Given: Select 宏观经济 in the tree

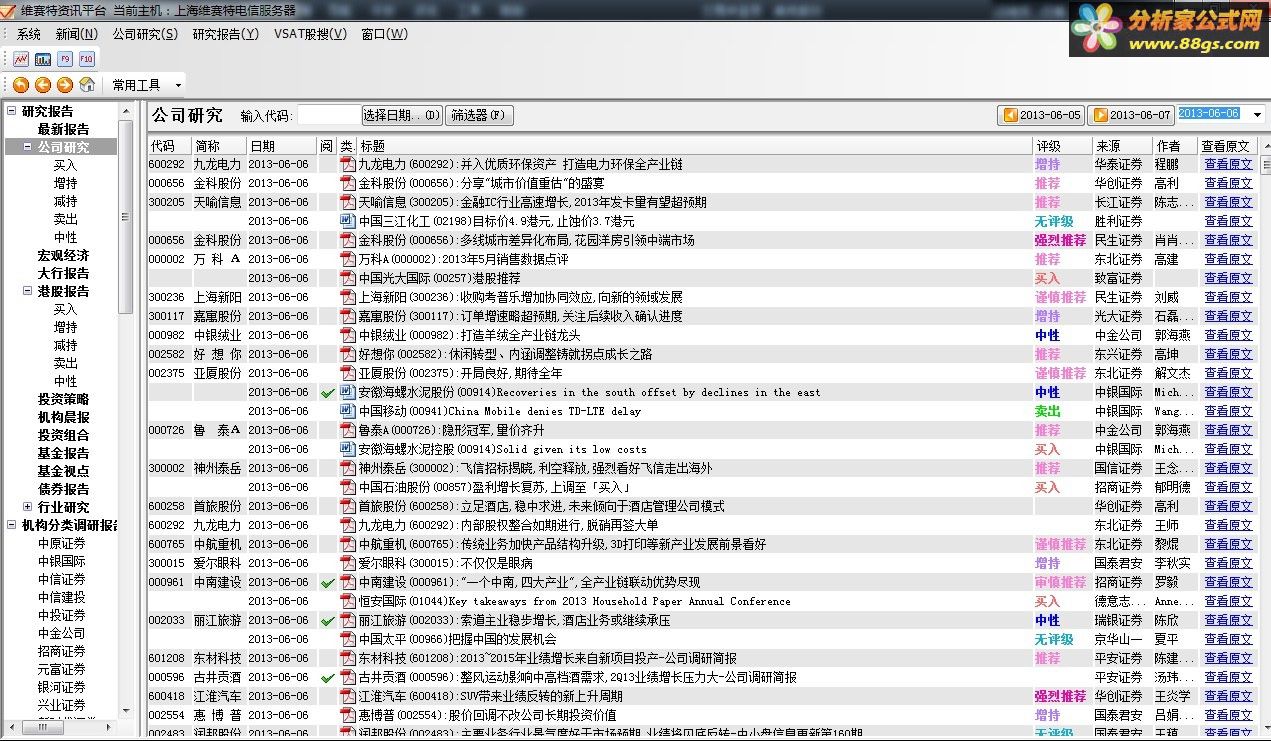Looking at the screenshot, I should click(63, 255).
